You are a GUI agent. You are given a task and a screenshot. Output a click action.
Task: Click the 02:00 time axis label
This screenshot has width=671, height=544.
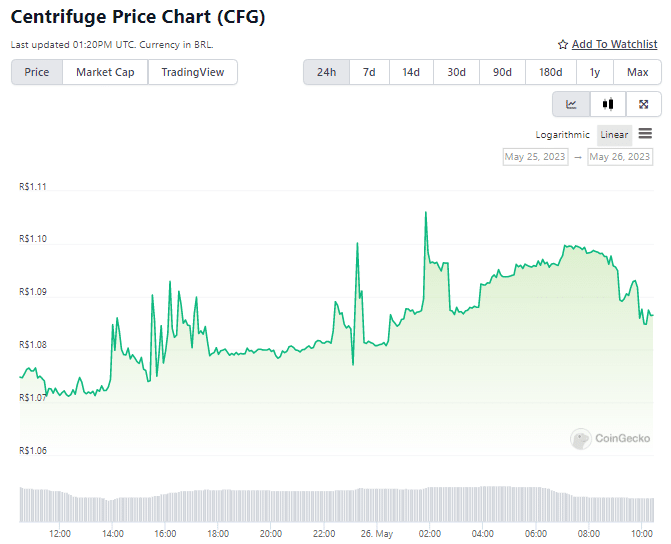[x=430, y=534]
